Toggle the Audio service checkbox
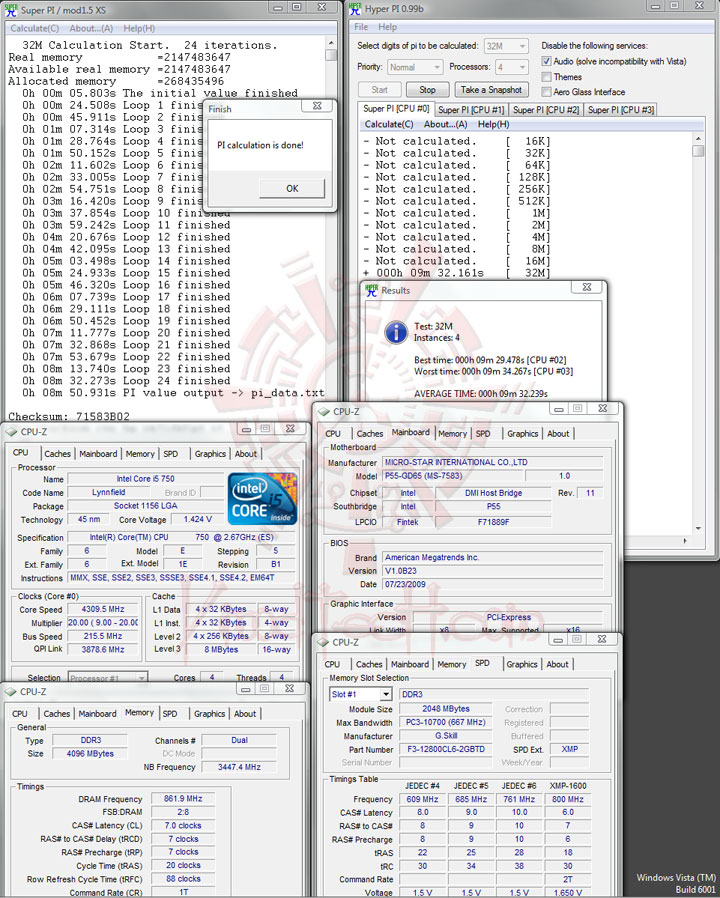720x898 pixels. coord(546,61)
